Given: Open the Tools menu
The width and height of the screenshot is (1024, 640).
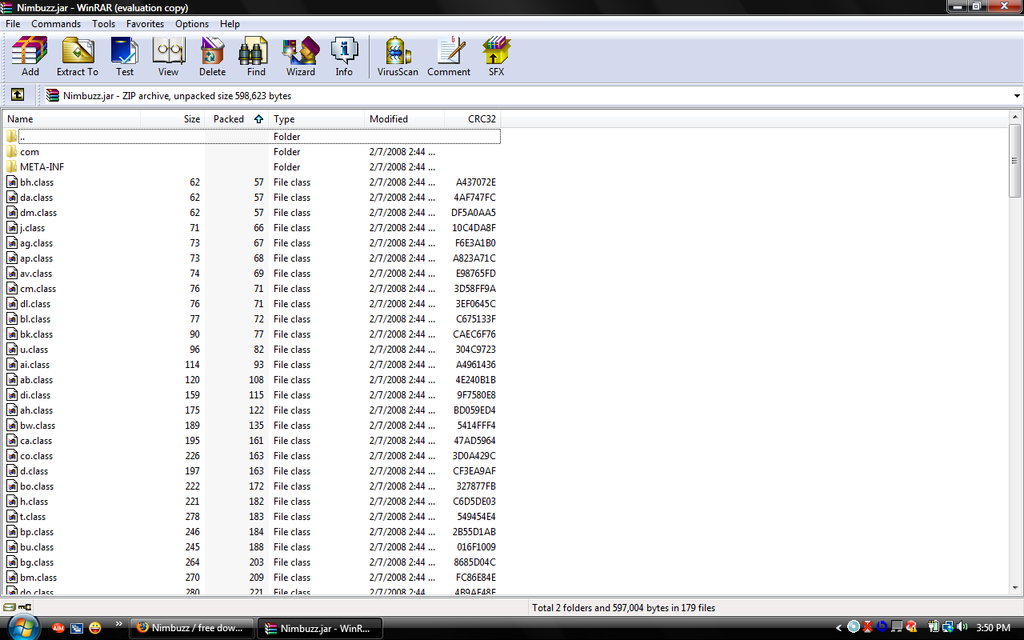Looking at the screenshot, I should click(103, 24).
